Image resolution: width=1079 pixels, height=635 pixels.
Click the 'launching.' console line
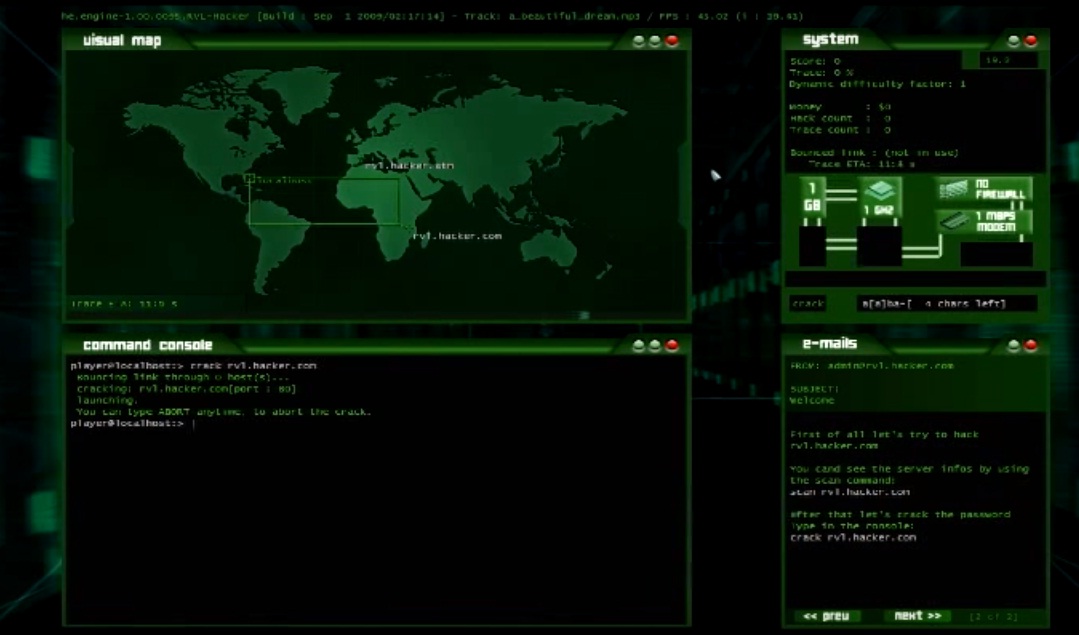107,400
